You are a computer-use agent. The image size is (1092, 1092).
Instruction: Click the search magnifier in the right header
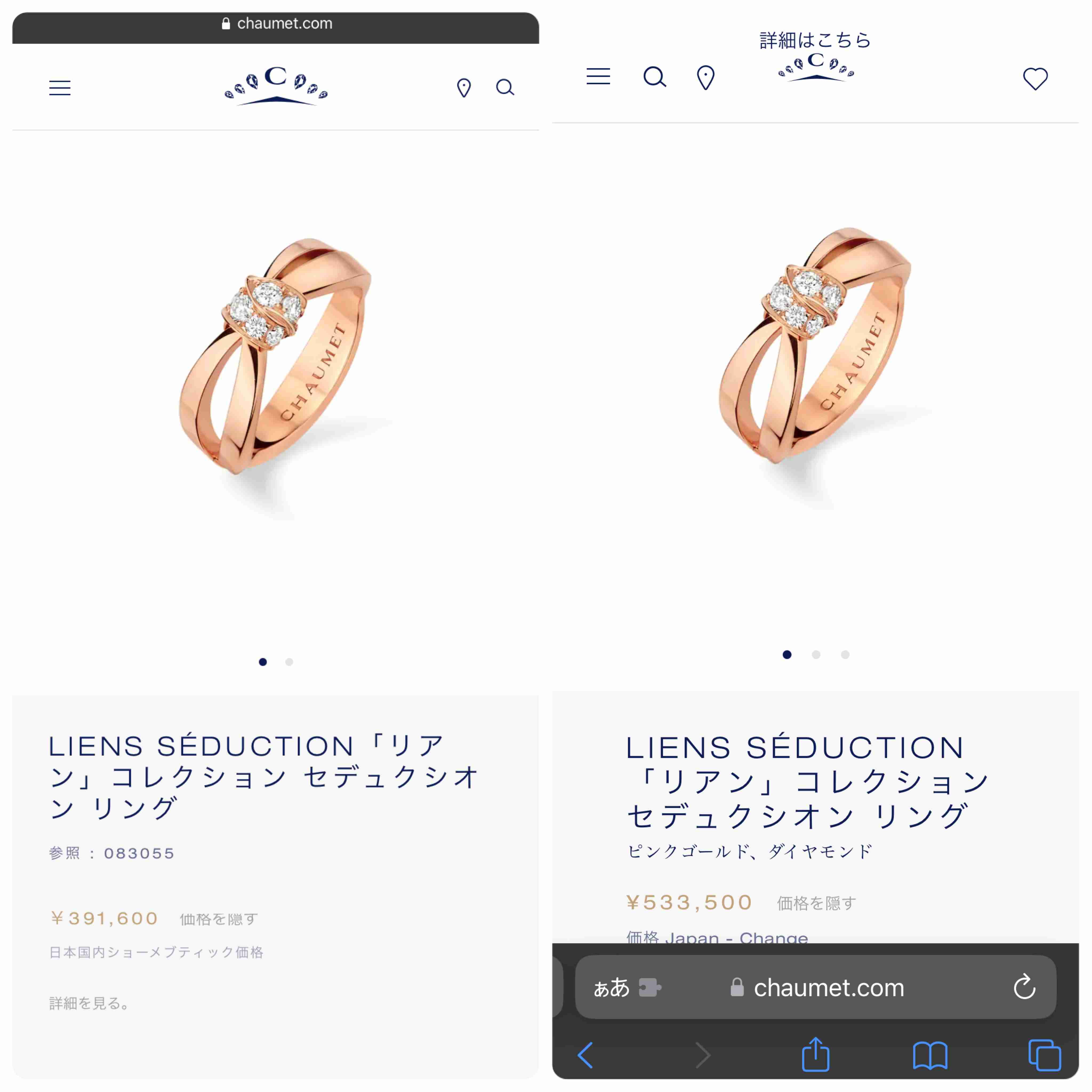pyautogui.click(x=655, y=77)
